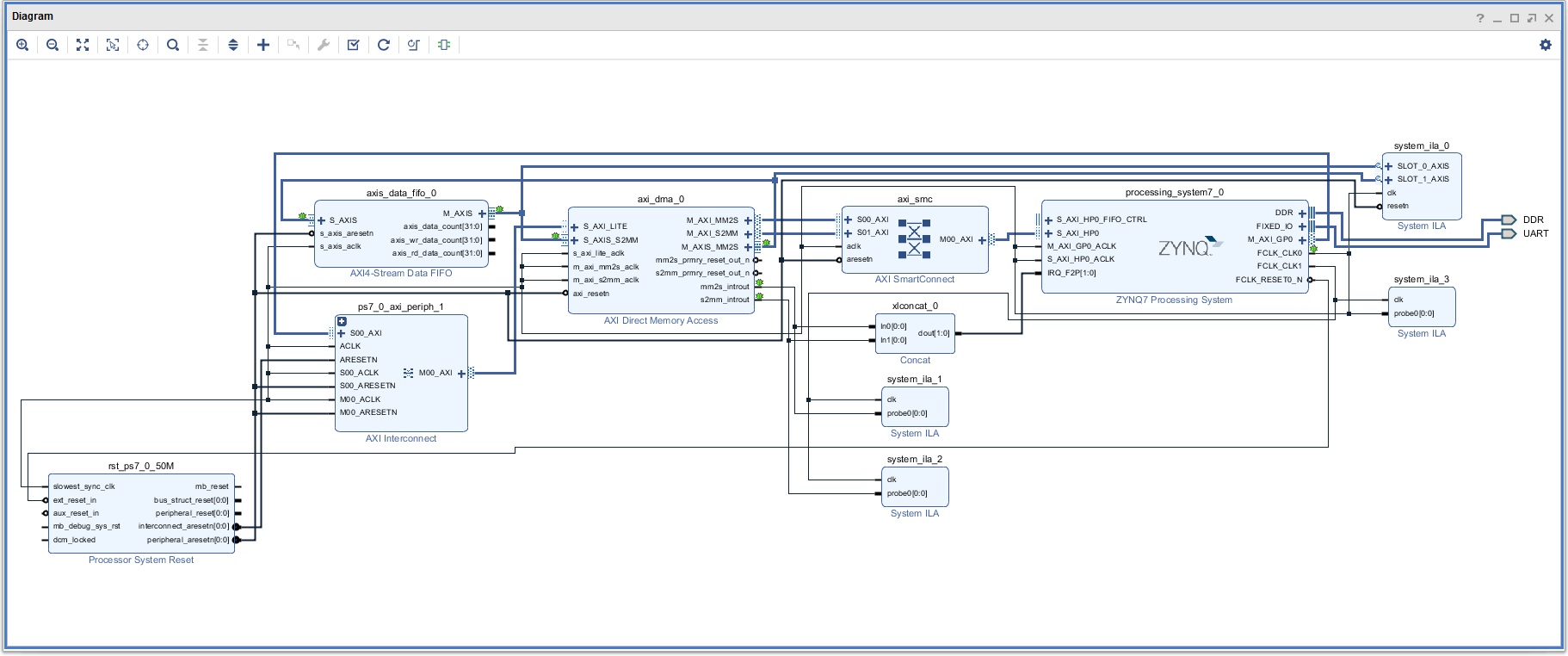Expand S_AXIS interface on axis_data_fifo_0
The image size is (1568, 656).
click(322, 220)
